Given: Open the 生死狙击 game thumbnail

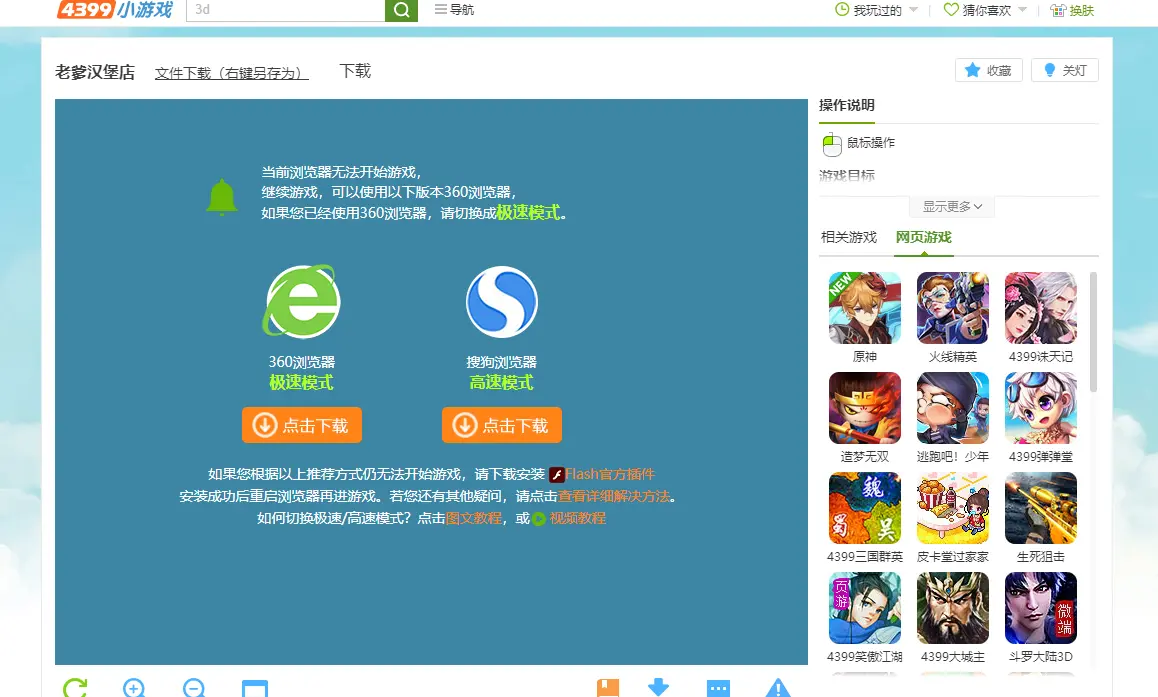Looking at the screenshot, I should (1041, 508).
